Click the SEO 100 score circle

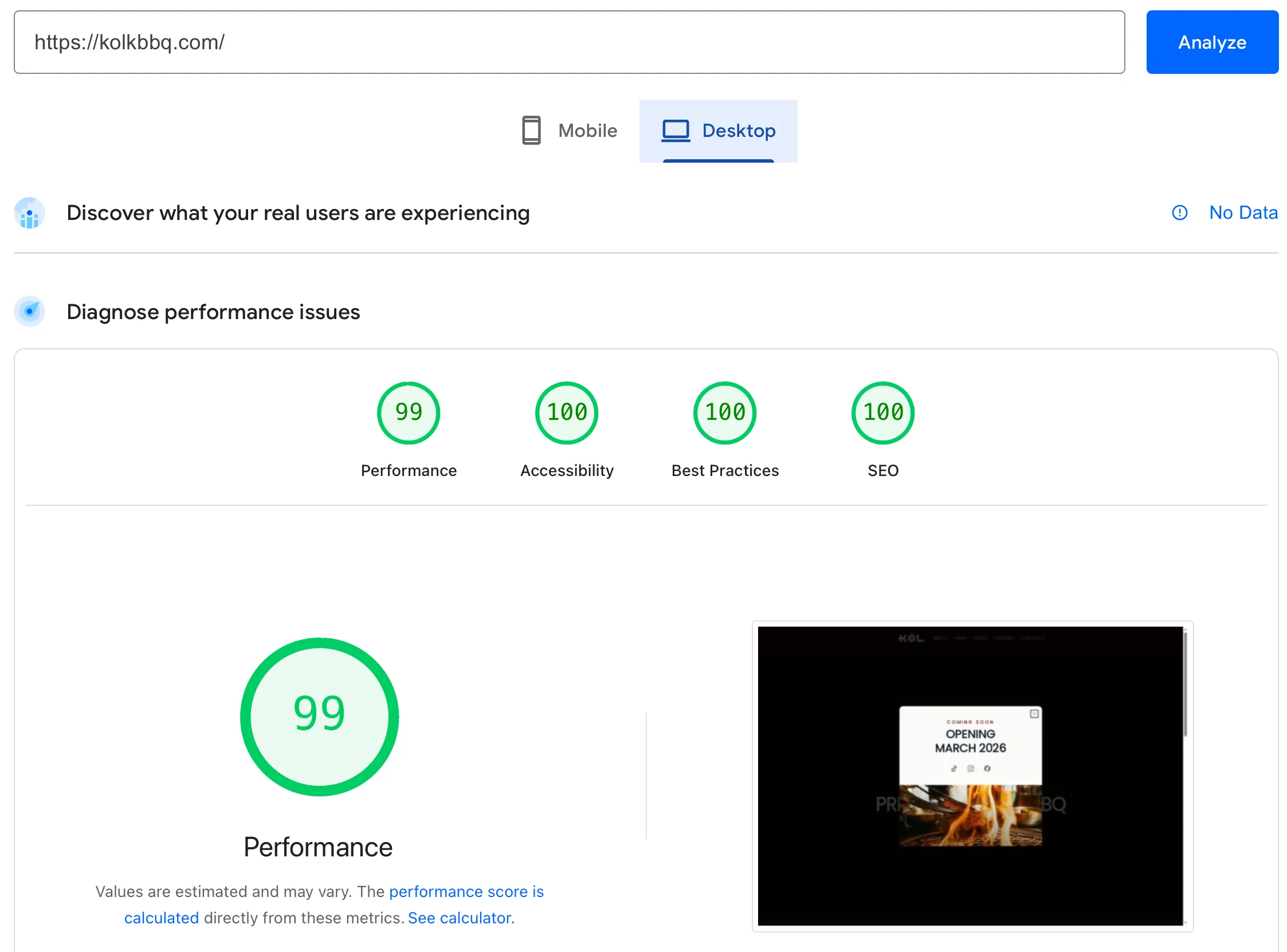pos(882,412)
